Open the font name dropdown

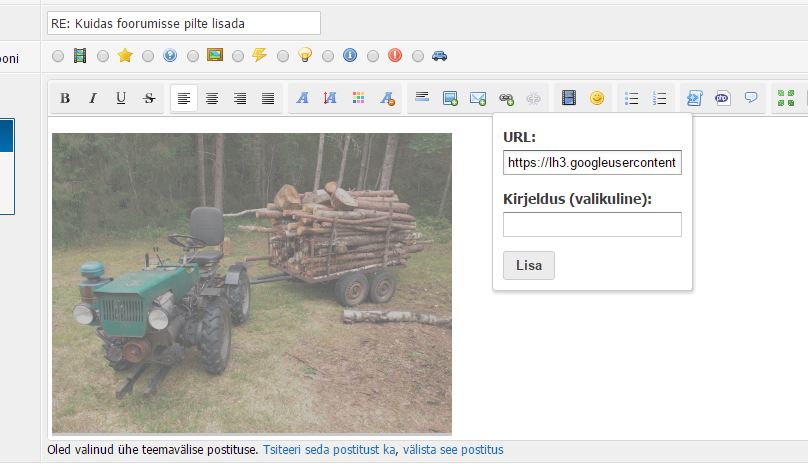(x=303, y=98)
